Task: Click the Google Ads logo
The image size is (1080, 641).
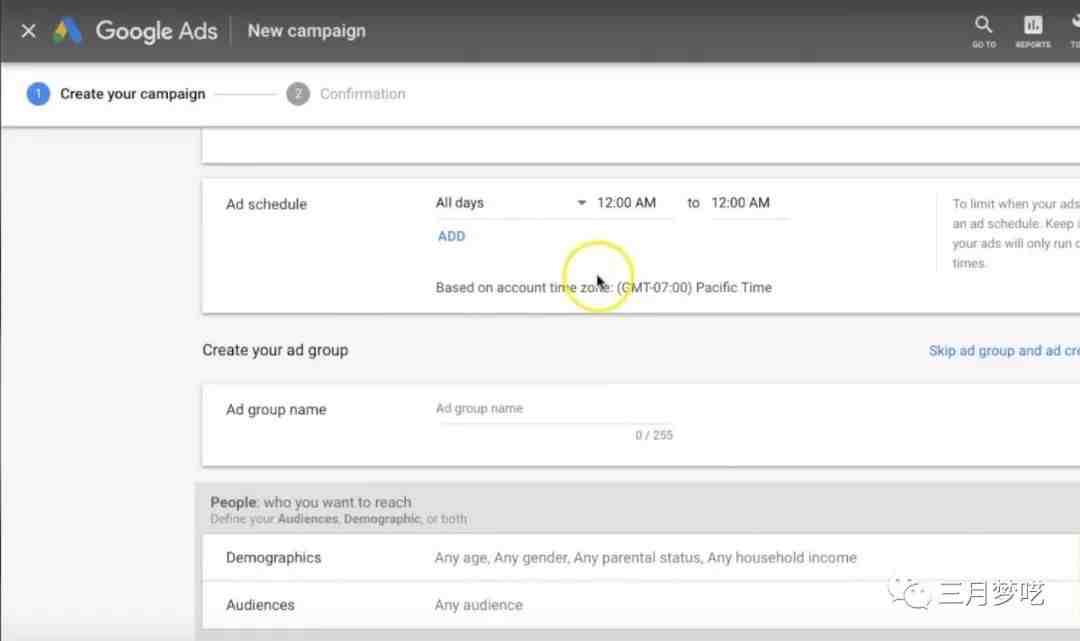Action: click(68, 31)
